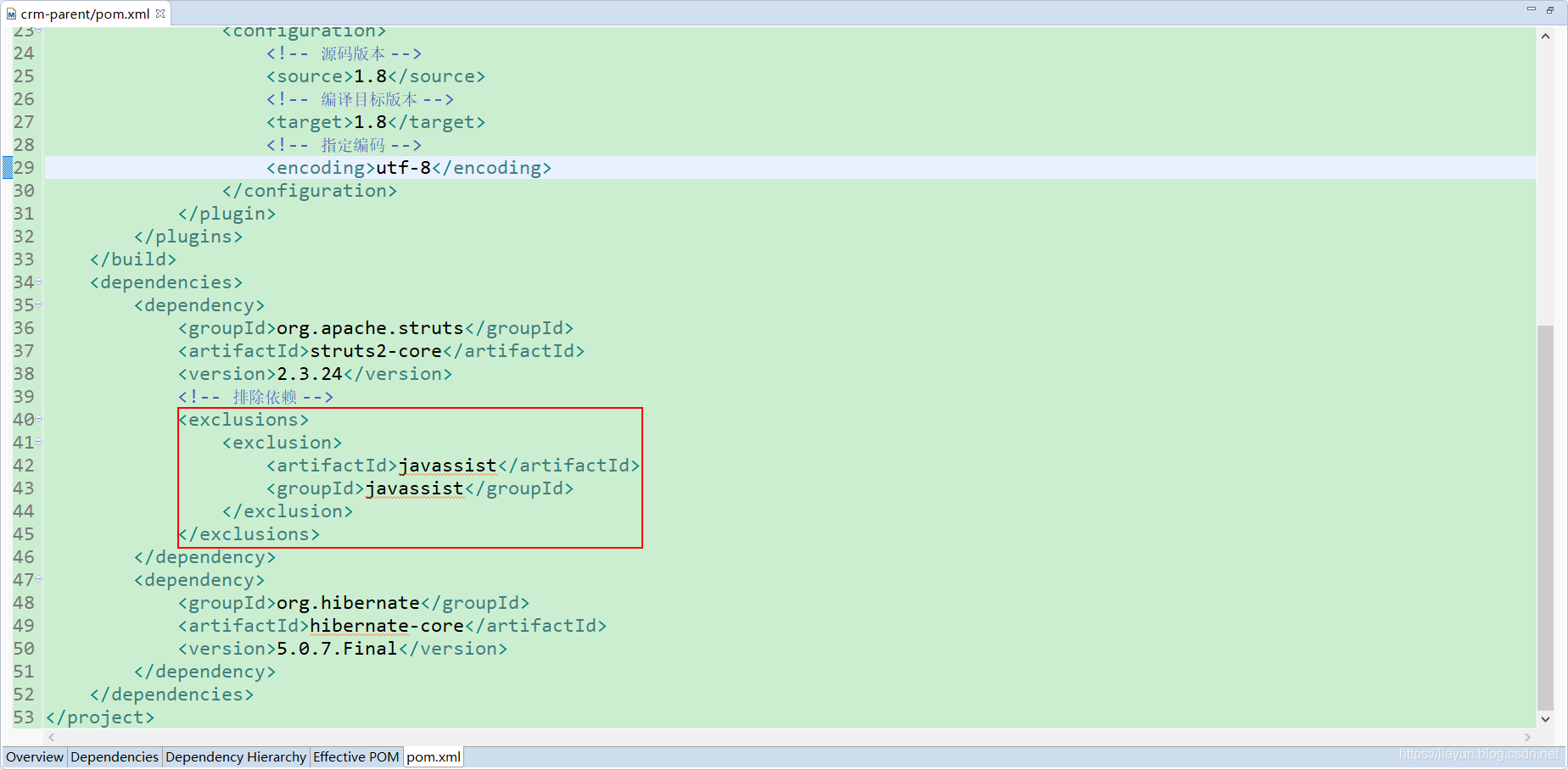
Task: Switch to the Overview tab
Action: coord(35,756)
